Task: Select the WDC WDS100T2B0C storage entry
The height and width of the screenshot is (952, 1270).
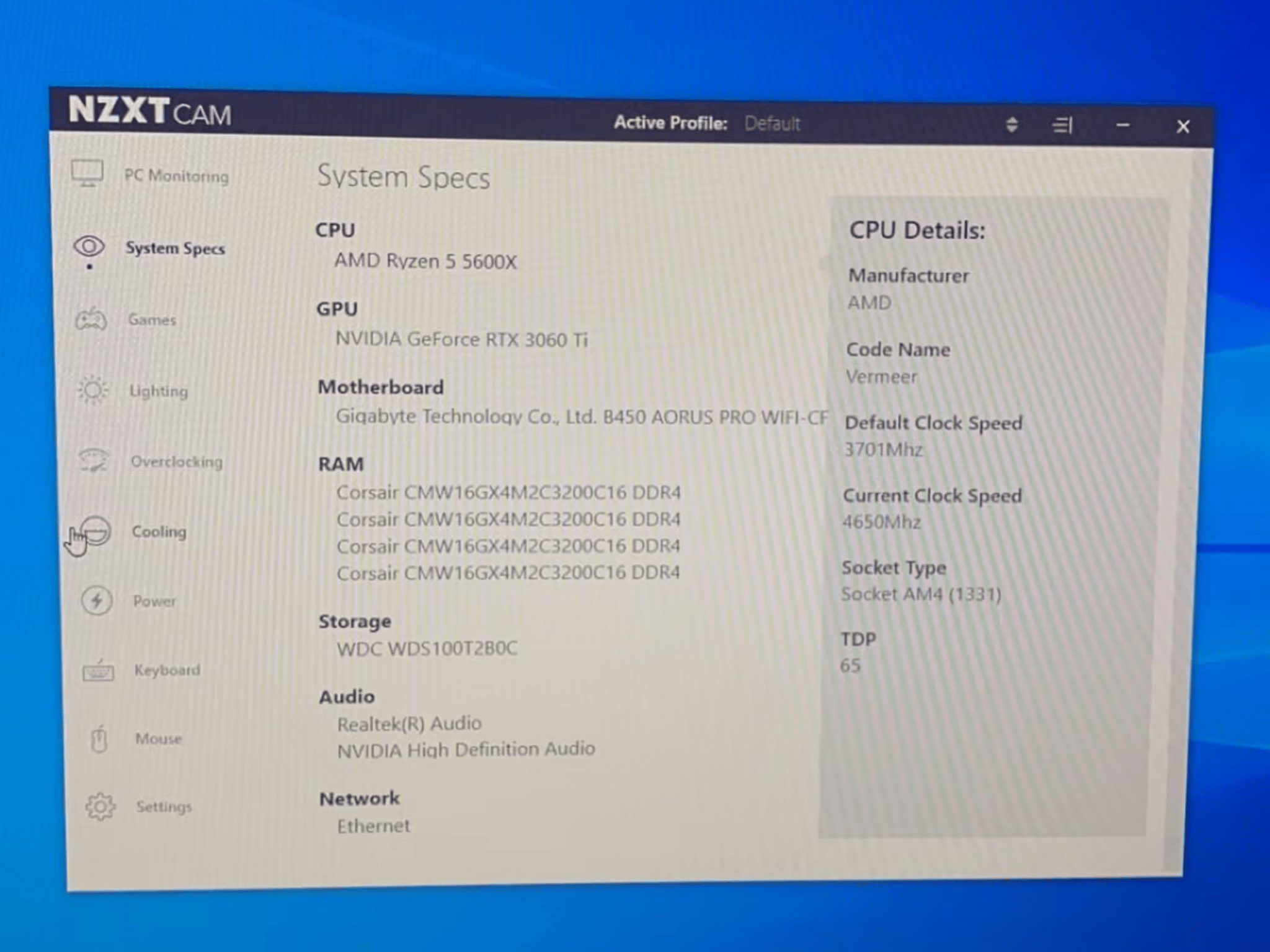Action: click(x=427, y=648)
